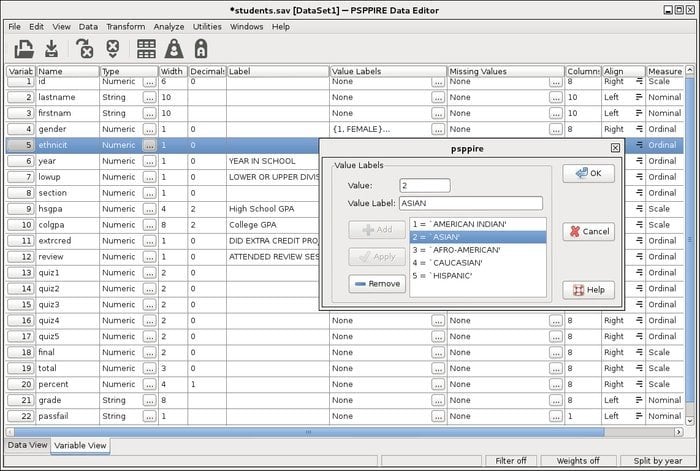Open the Edit menu
This screenshot has width=700, height=471.
(x=36, y=27)
